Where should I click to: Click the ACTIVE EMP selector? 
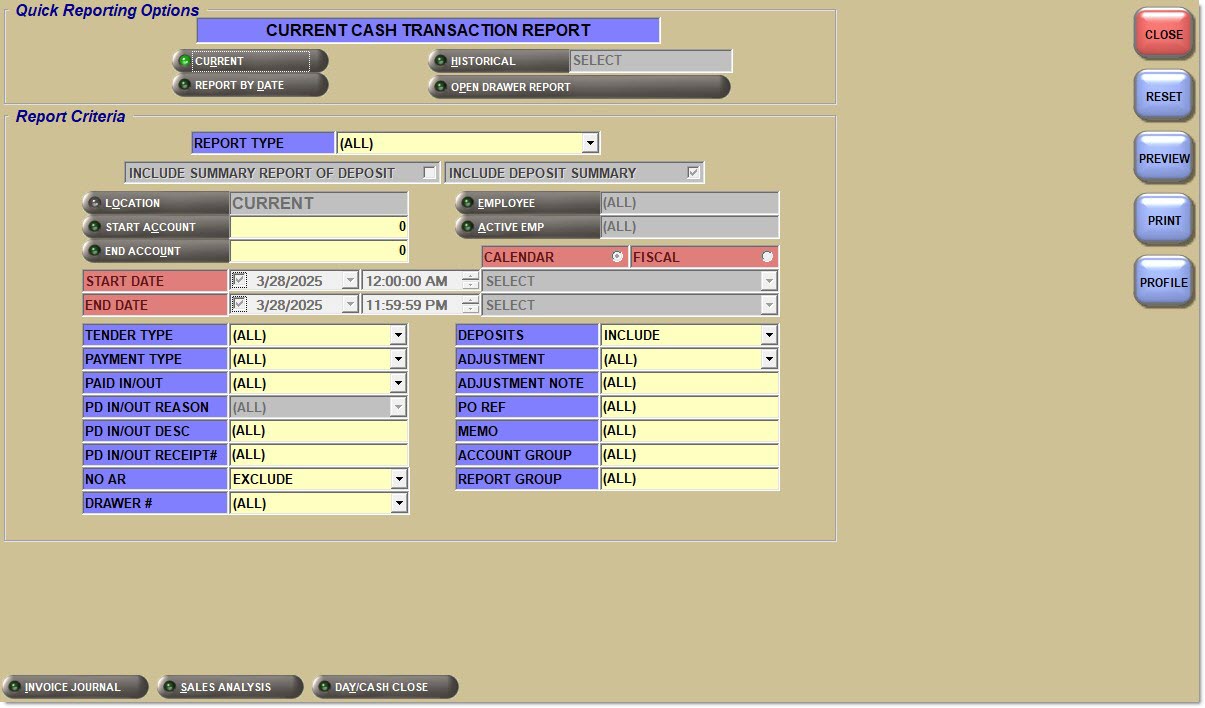(525, 227)
